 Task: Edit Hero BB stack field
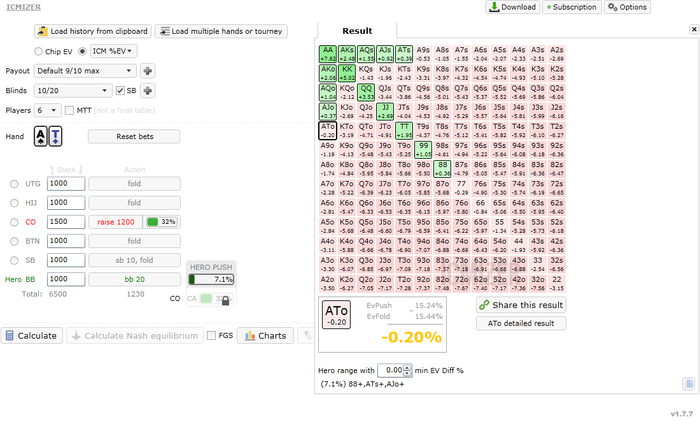[66, 279]
